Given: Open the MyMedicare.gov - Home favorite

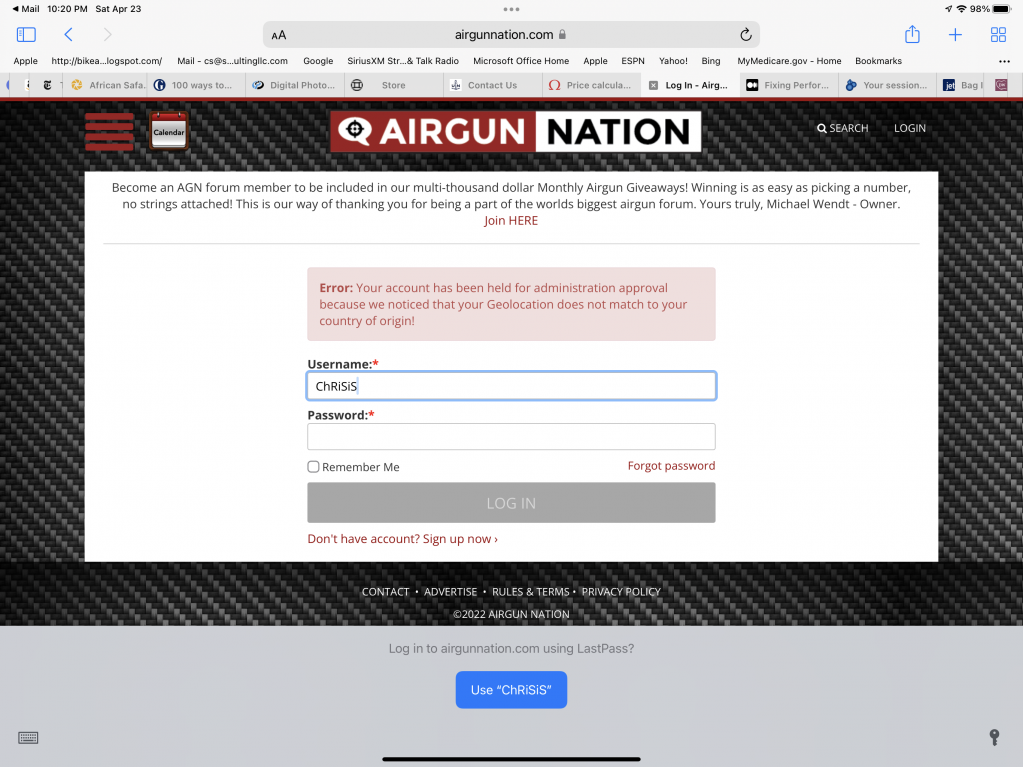Looking at the screenshot, I should click(x=789, y=61).
